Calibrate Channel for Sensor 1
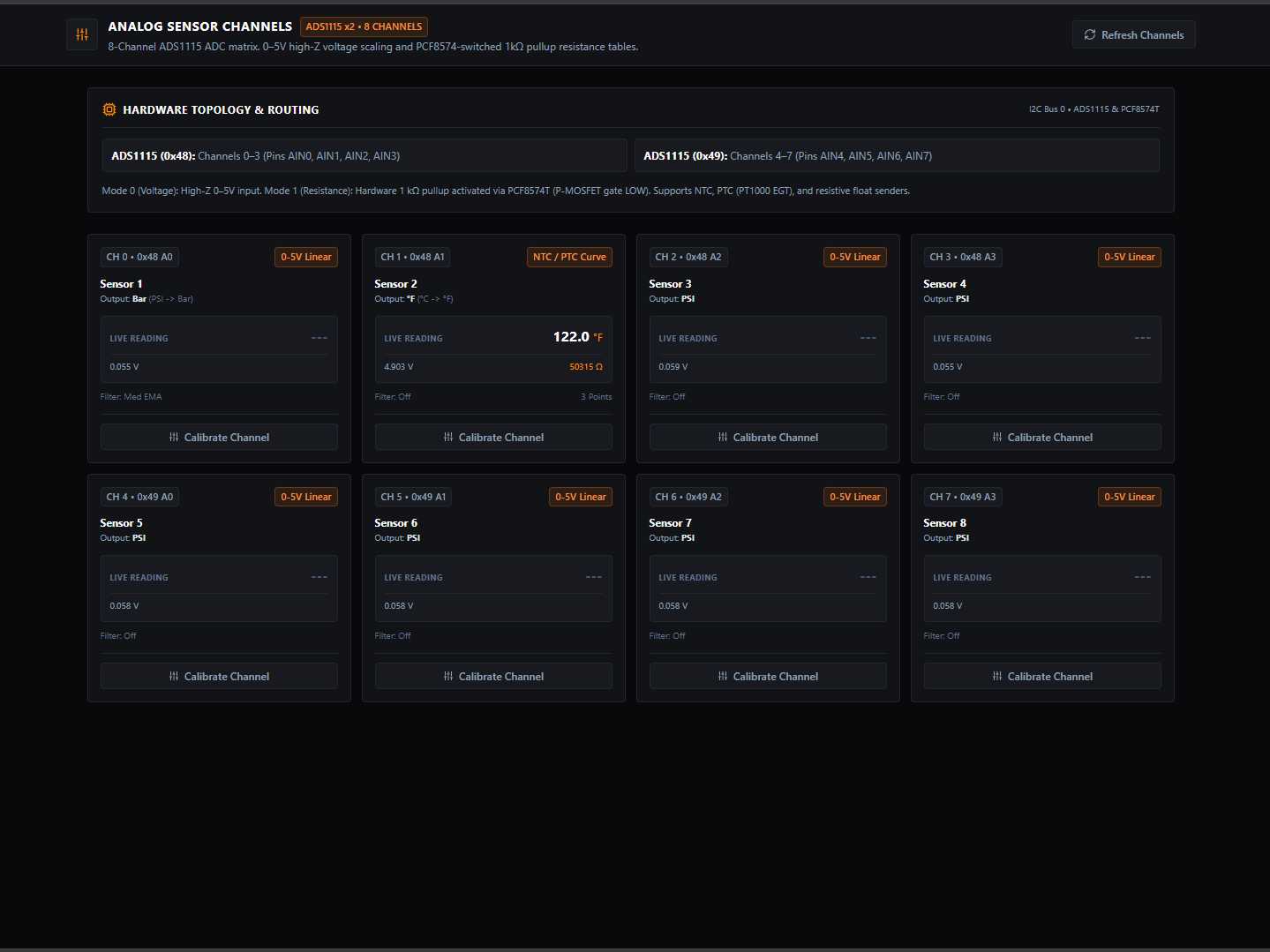Viewport: 1270px width, 952px height. [x=219, y=437]
